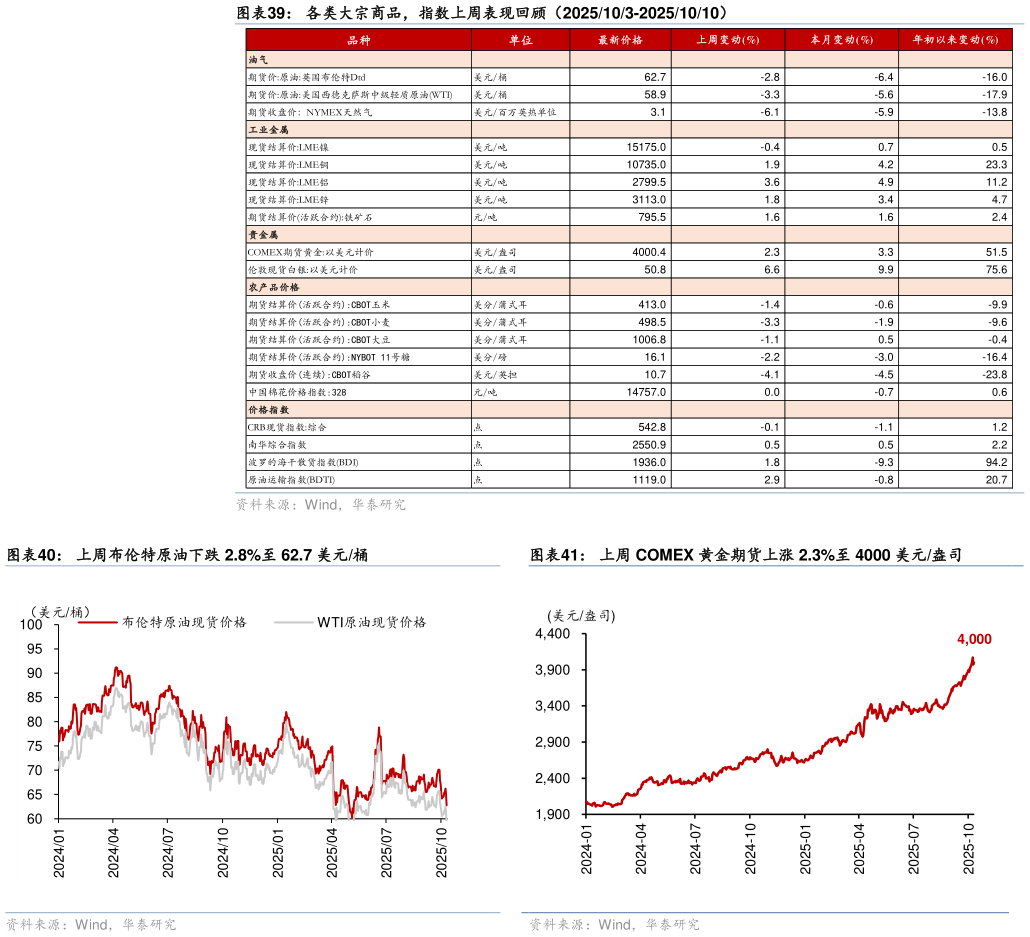
Task: Click the red 布伦特原油现货价格 legend line
Action: tap(96, 622)
